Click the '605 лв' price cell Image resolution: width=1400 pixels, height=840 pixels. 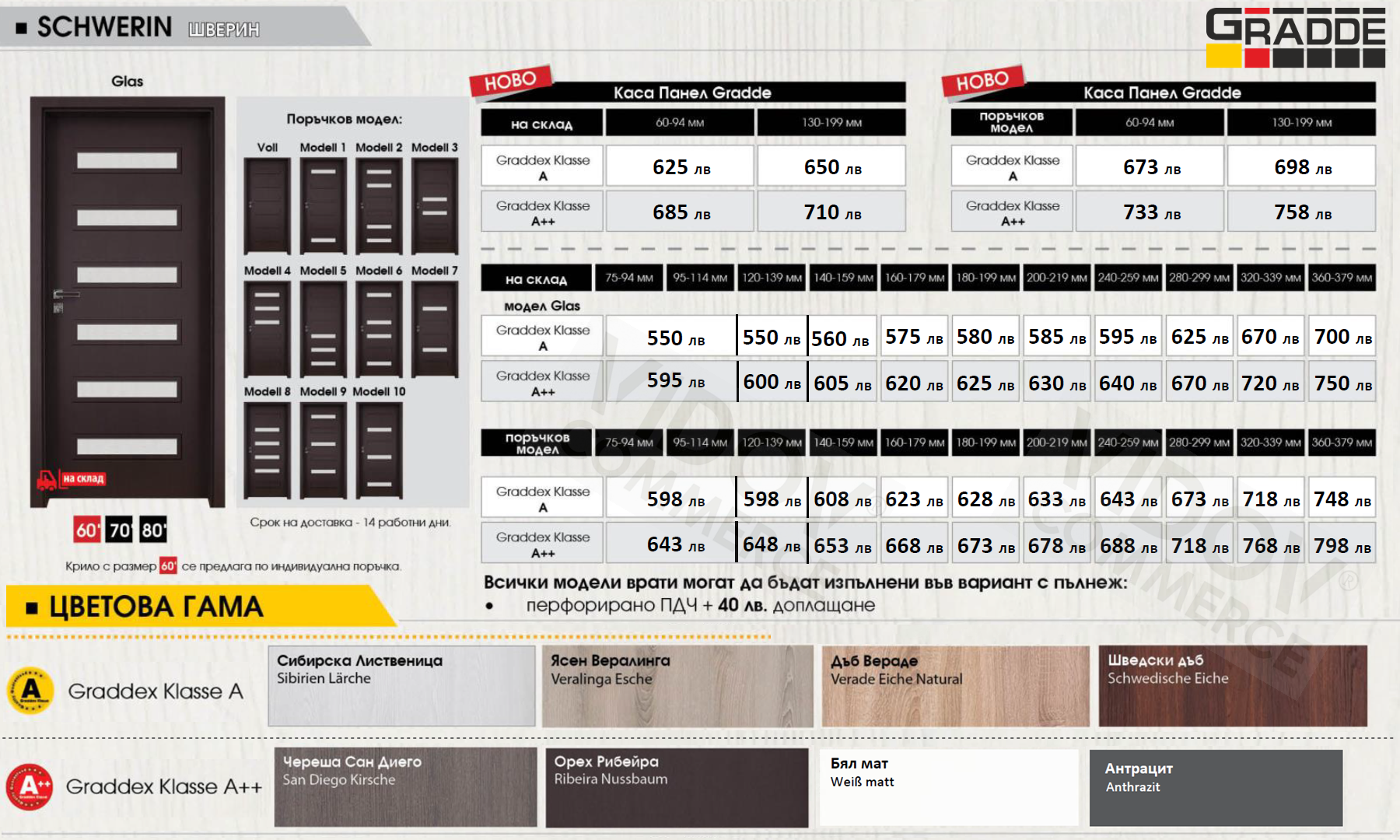pyautogui.click(x=842, y=382)
